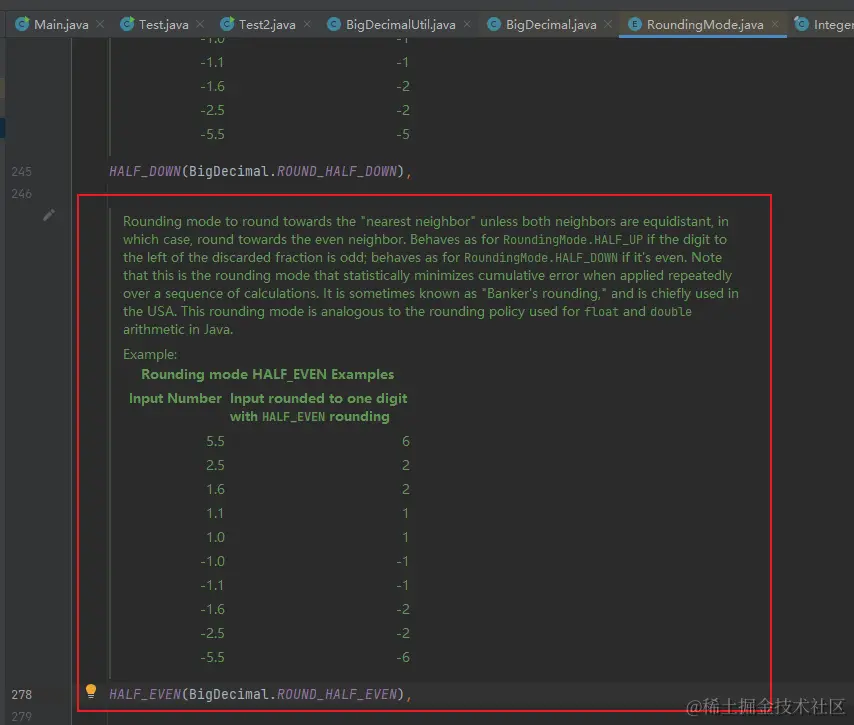
Task: Follow the RoundingMode.HALF_DOWN doc link
Action: tap(541, 258)
